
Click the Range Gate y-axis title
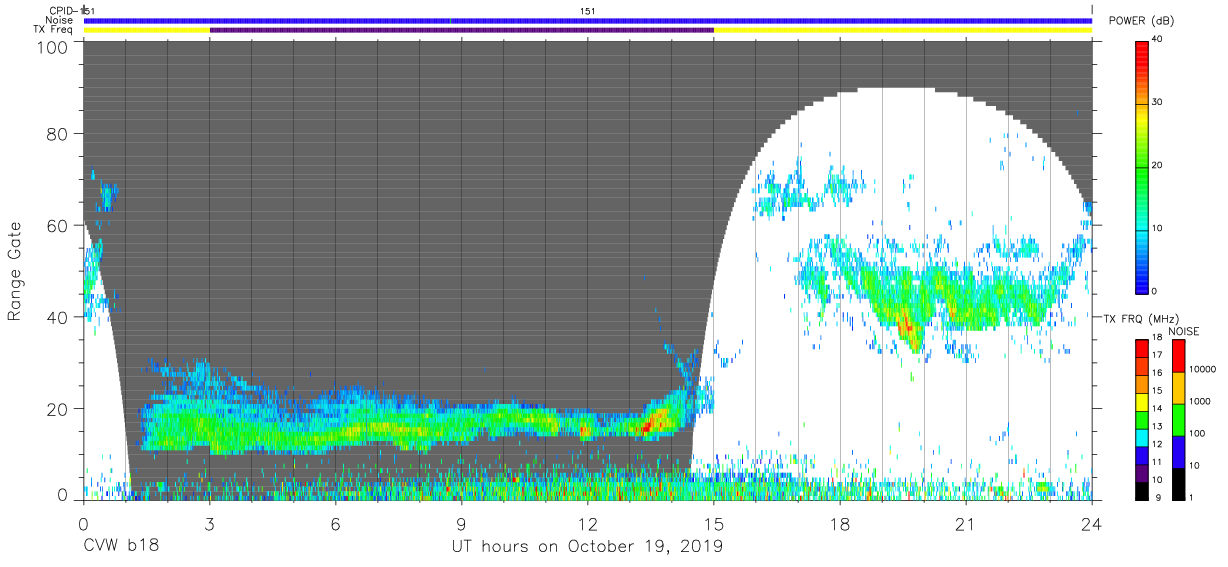14,271
